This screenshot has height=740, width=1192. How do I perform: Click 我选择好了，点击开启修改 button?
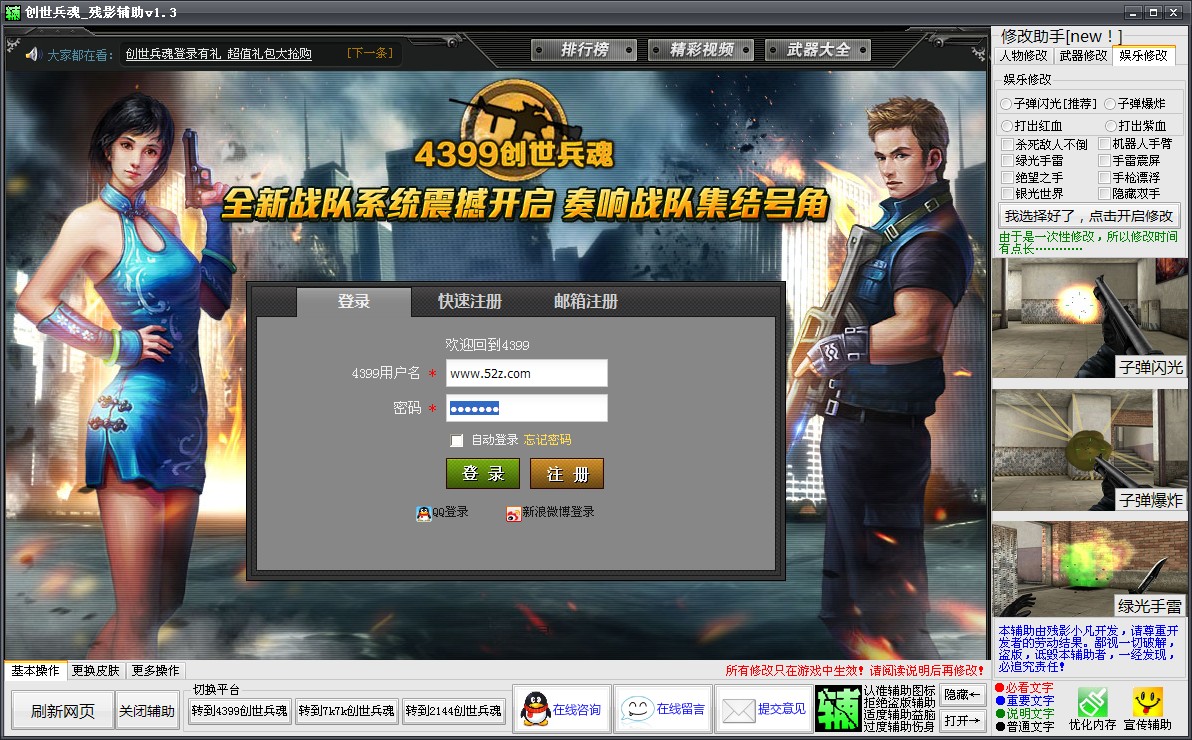point(1089,216)
